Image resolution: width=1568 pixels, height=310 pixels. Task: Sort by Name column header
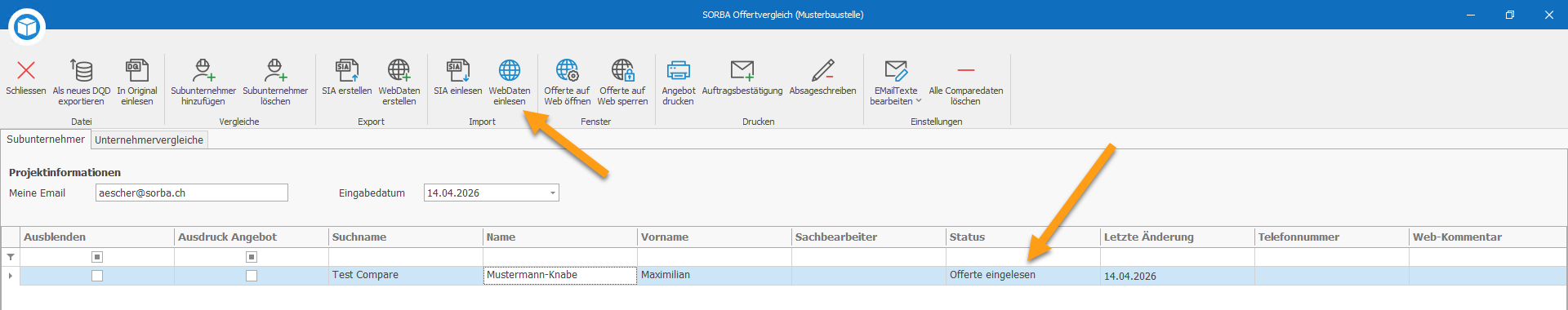coord(560,237)
